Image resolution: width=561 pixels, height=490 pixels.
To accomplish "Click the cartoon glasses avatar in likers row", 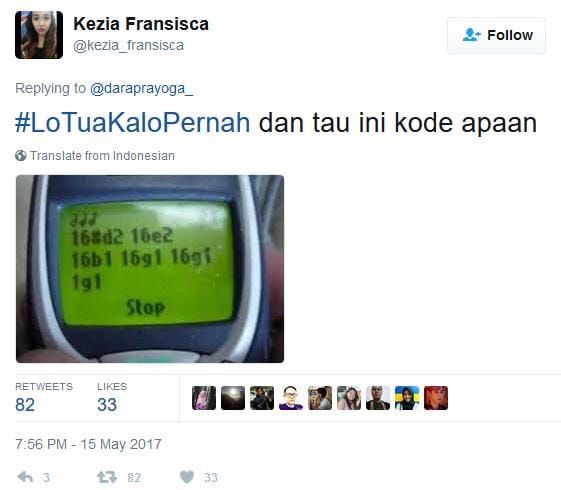I will click(291, 398).
